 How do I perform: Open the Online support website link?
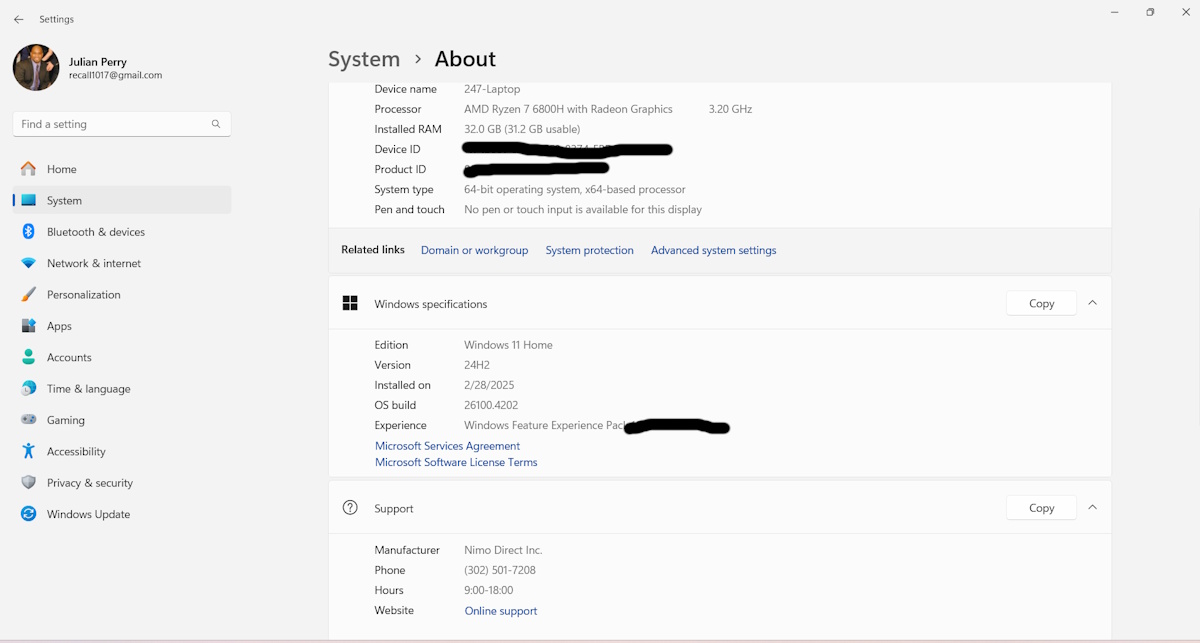click(x=501, y=611)
